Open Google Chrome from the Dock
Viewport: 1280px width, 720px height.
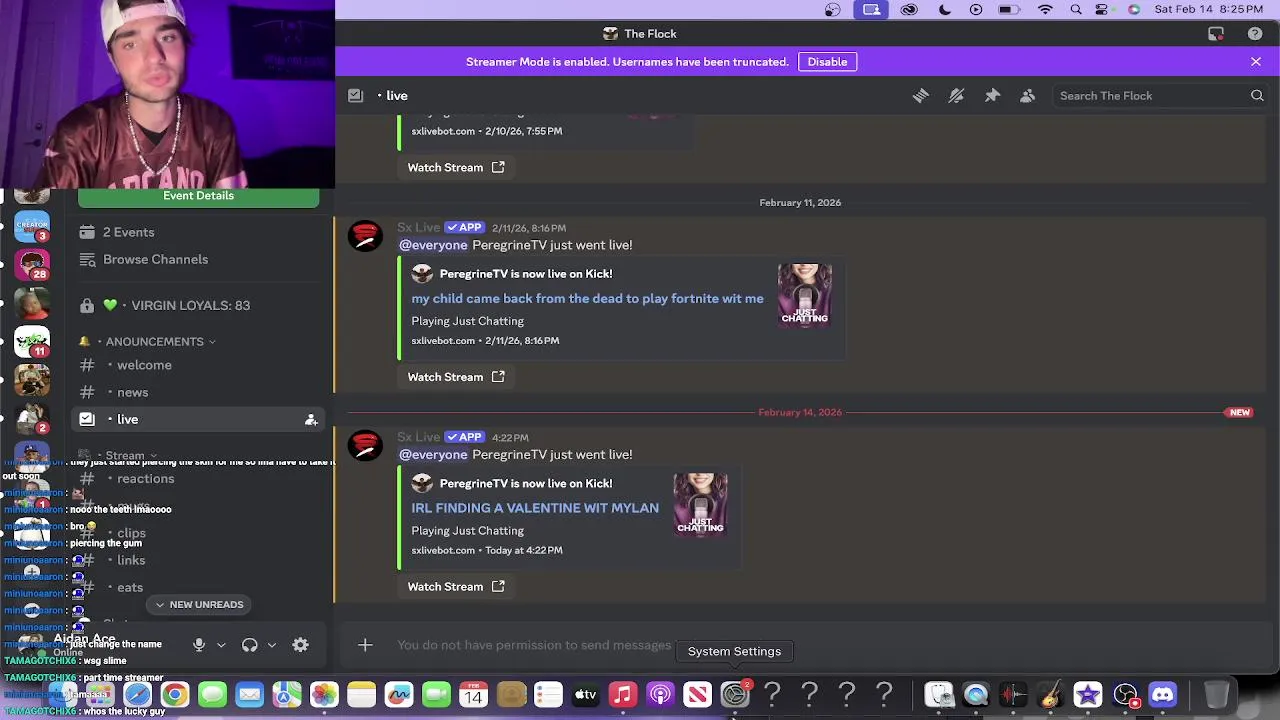coord(175,695)
